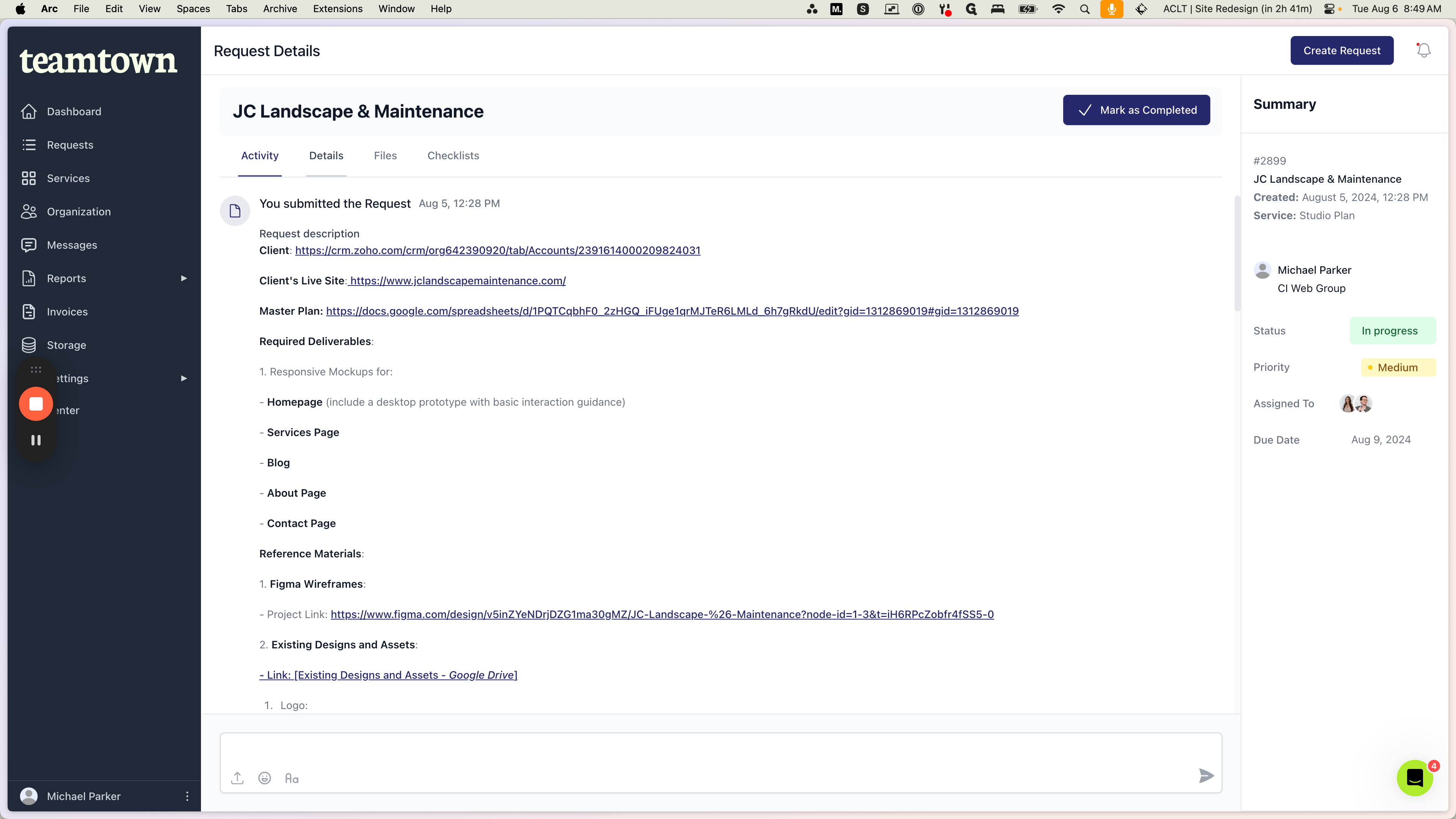
Task: Click Mark as Completed button
Action: pyautogui.click(x=1136, y=110)
